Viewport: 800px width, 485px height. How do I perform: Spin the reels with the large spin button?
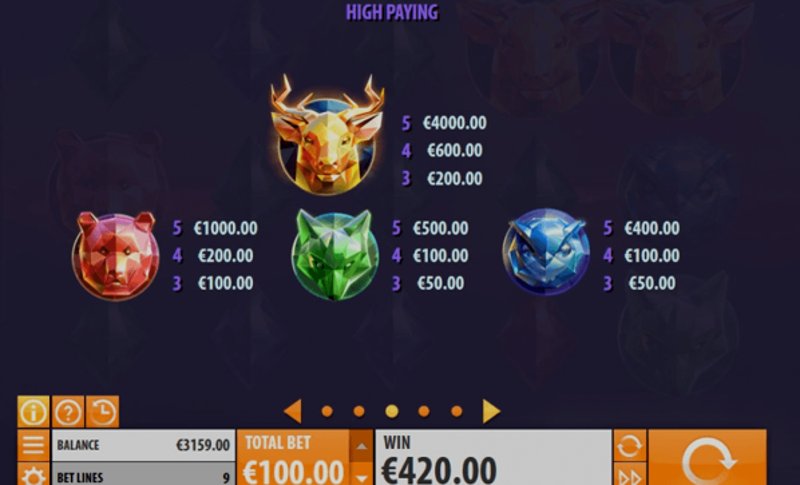coord(707,457)
